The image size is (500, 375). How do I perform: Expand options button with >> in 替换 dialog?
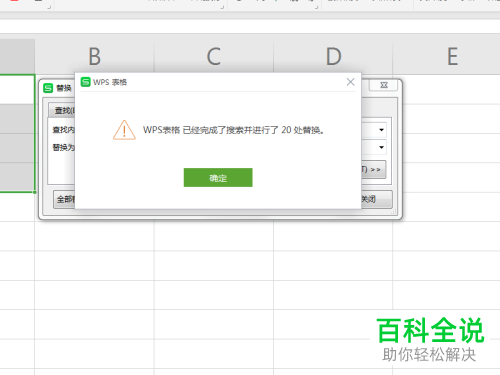(x=374, y=169)
